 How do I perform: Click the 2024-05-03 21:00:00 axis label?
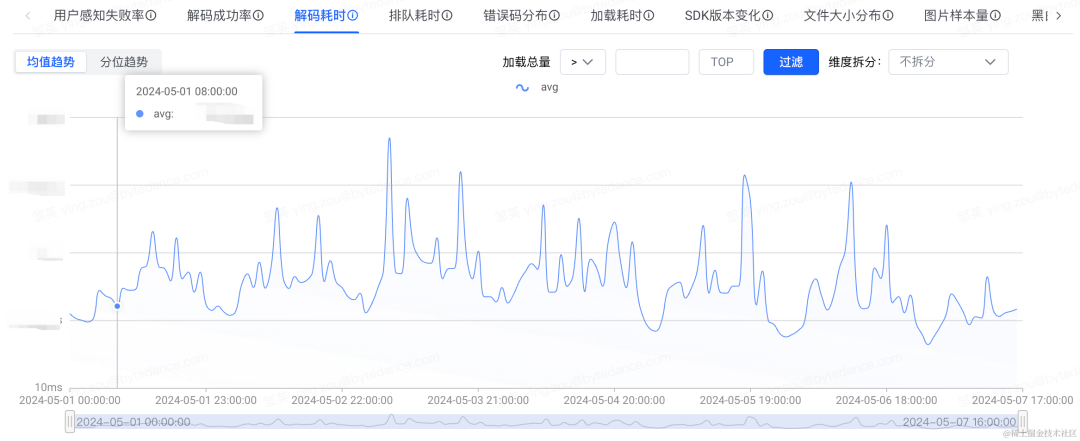(478, 400)
